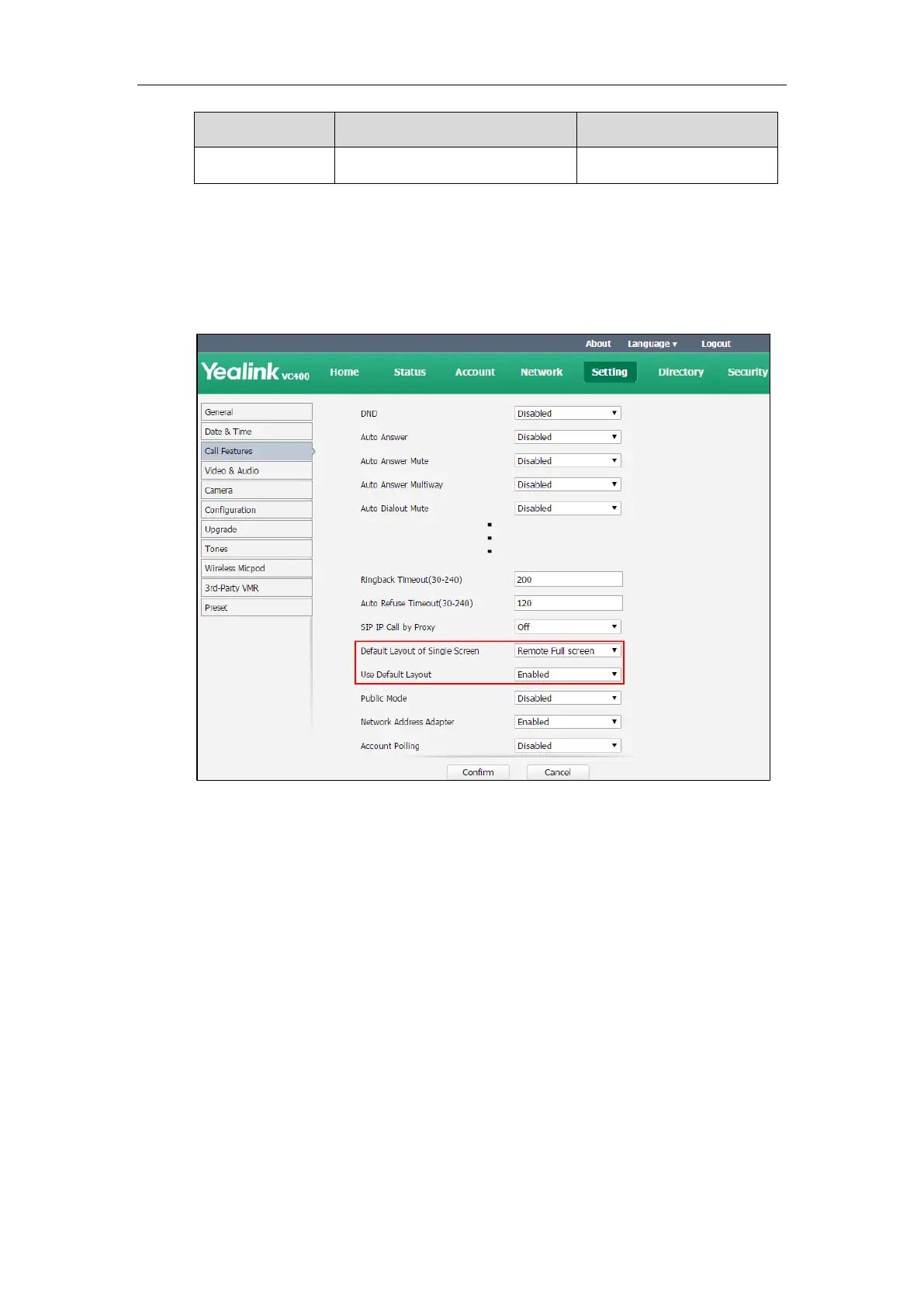The width and height of the screenshot is (924, 1307).
Task: Expand the Auto Dialout Mute dropdown
Action: pyautogui.click(x=568, y=508)
